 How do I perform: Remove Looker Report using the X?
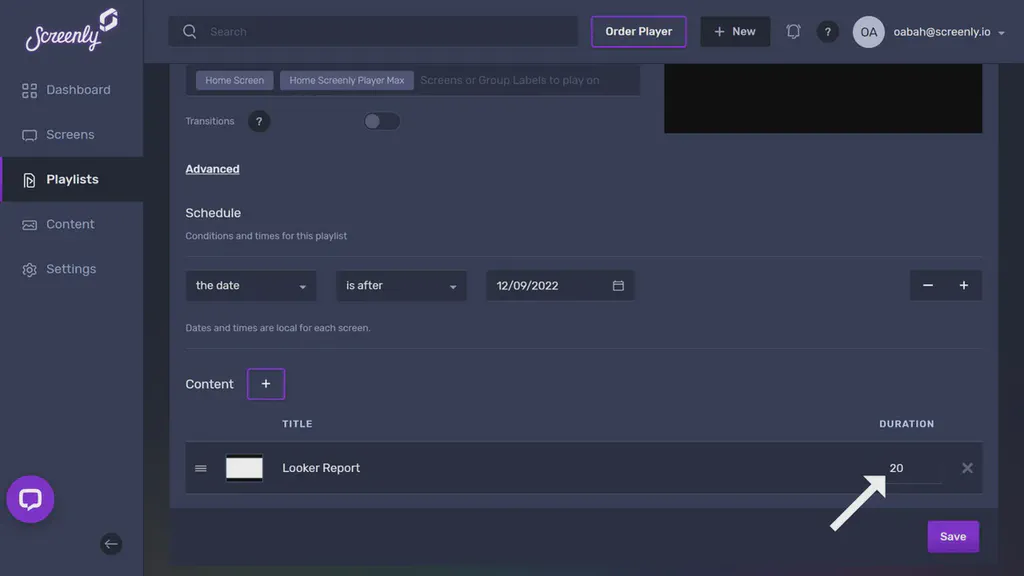pyautogui.click(x=967, y=467)
